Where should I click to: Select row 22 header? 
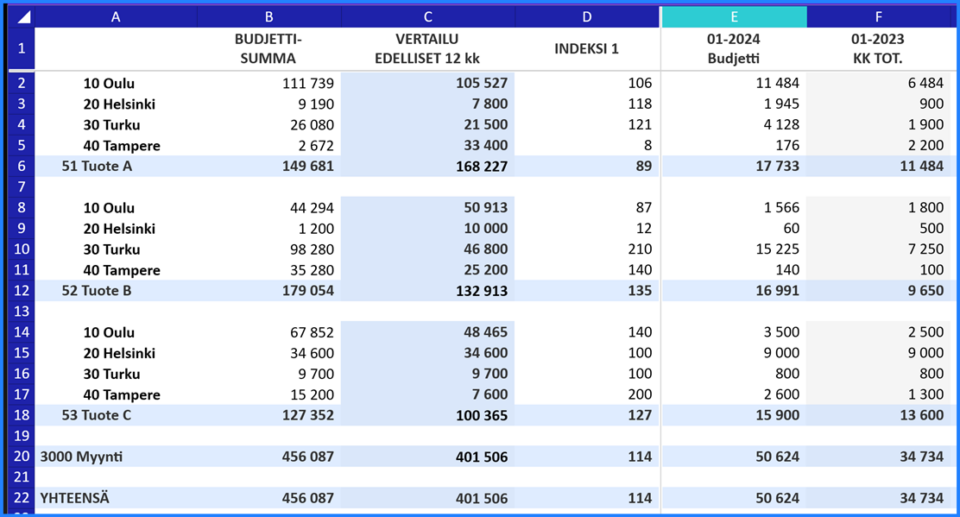[x=21, y=498]
